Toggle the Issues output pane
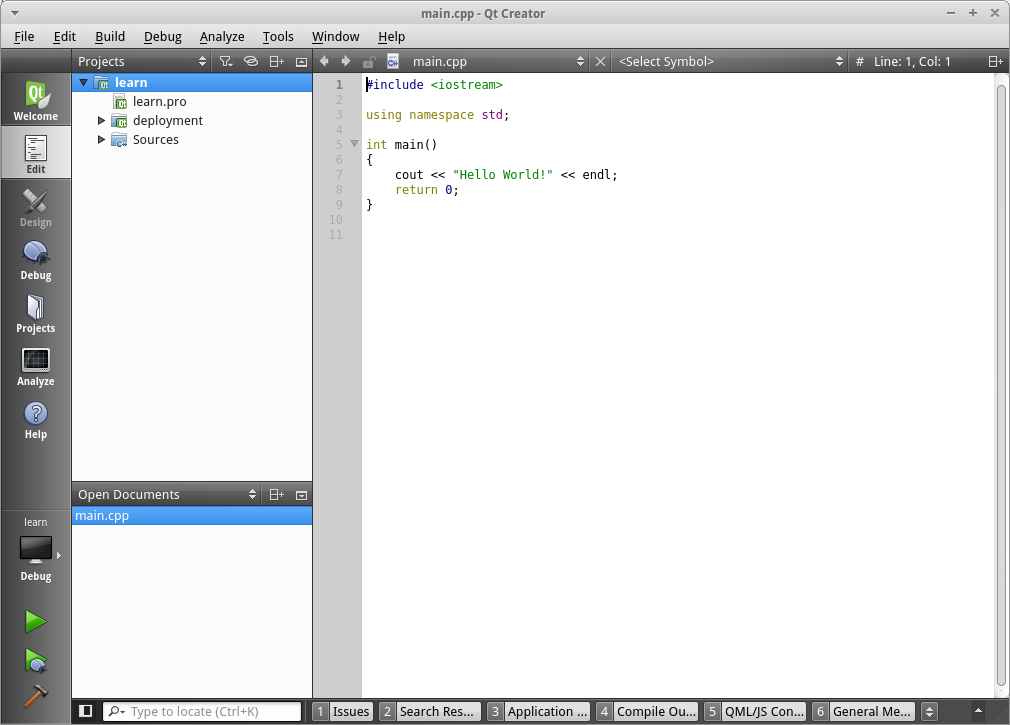 (x=343, y=711)
